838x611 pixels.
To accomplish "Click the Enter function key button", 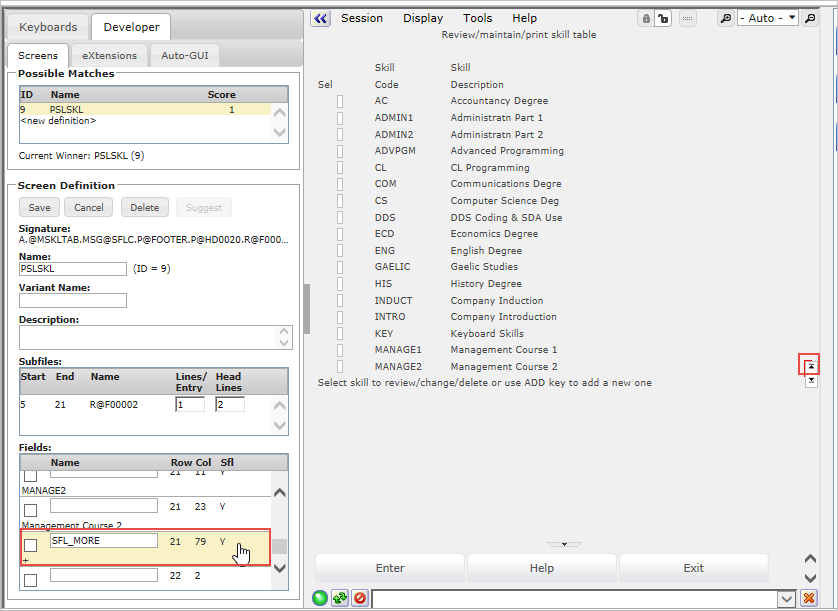I will [x=390, y=568].
